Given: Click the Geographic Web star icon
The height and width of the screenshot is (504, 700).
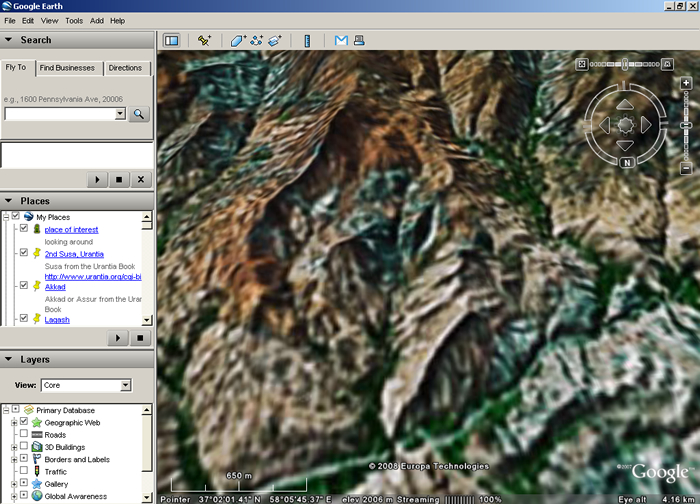Looking at the screenshot, I should click(x=37, y=422).
